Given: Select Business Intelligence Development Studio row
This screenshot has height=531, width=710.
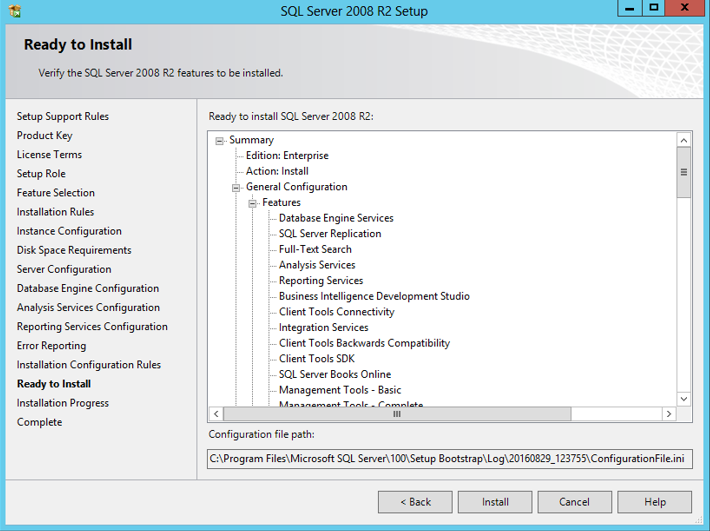Looking at the screenshot, I should (x=374, y=296).
